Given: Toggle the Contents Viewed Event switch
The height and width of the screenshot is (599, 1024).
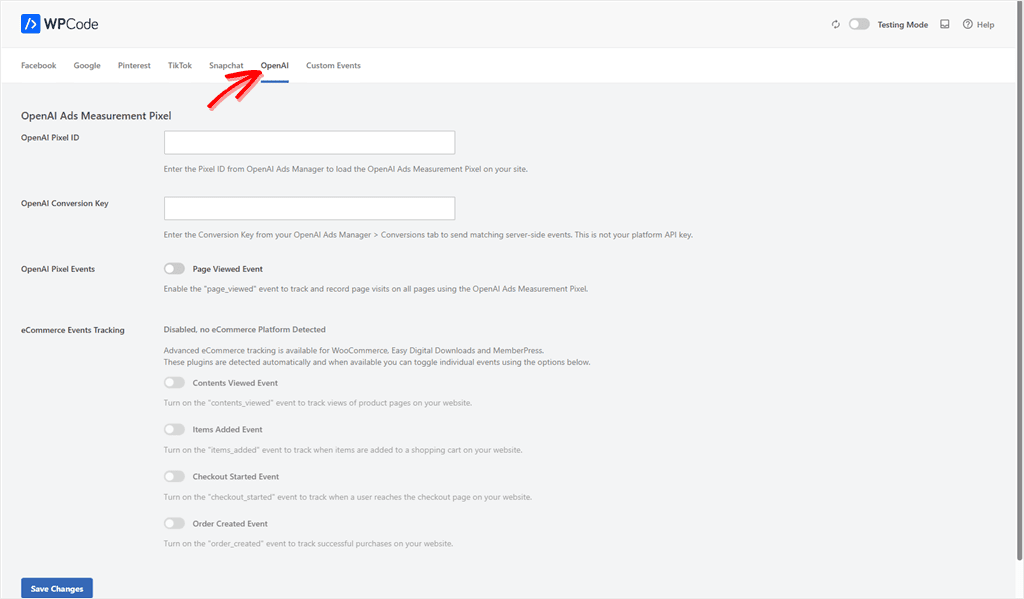Looking at the screenshot, I should (174, 383).
